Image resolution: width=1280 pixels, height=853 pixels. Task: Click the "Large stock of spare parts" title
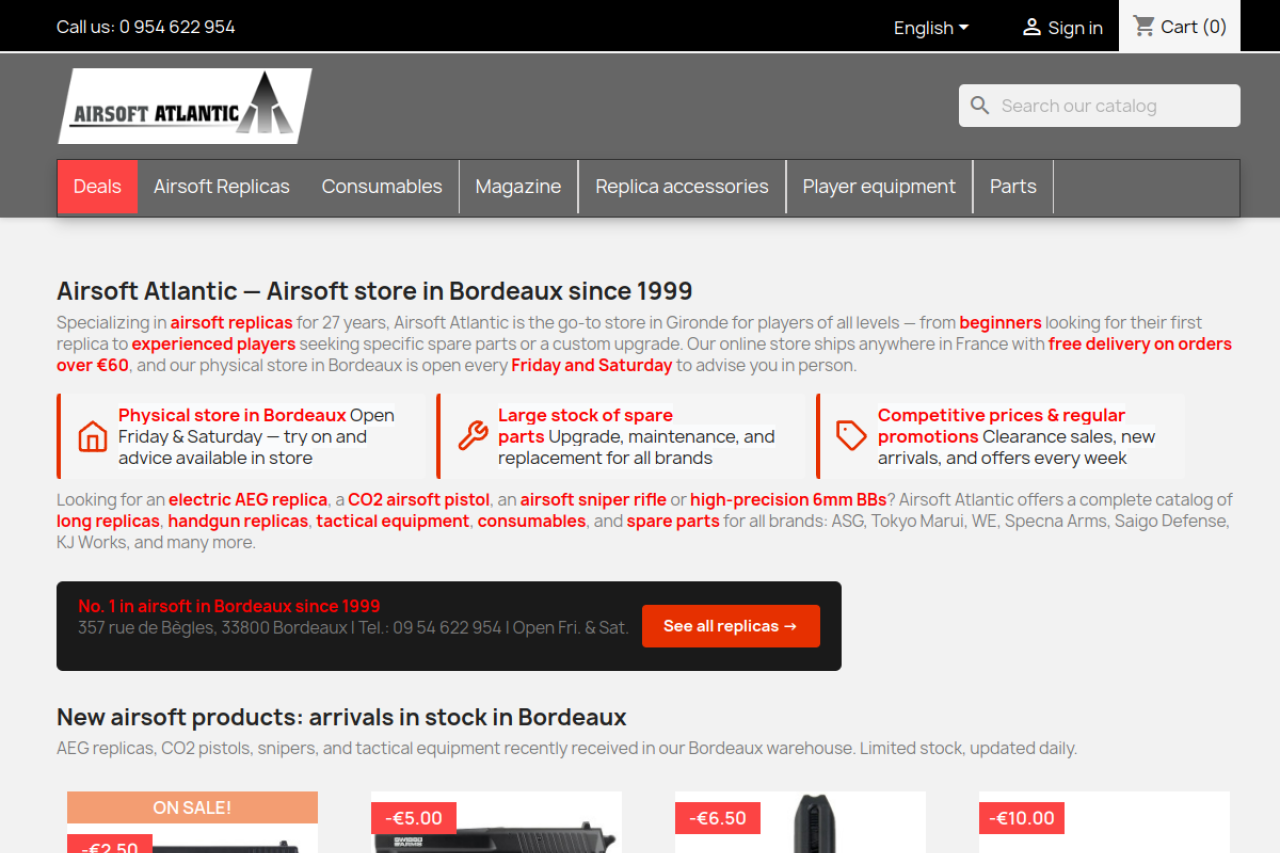click(585, 425)
